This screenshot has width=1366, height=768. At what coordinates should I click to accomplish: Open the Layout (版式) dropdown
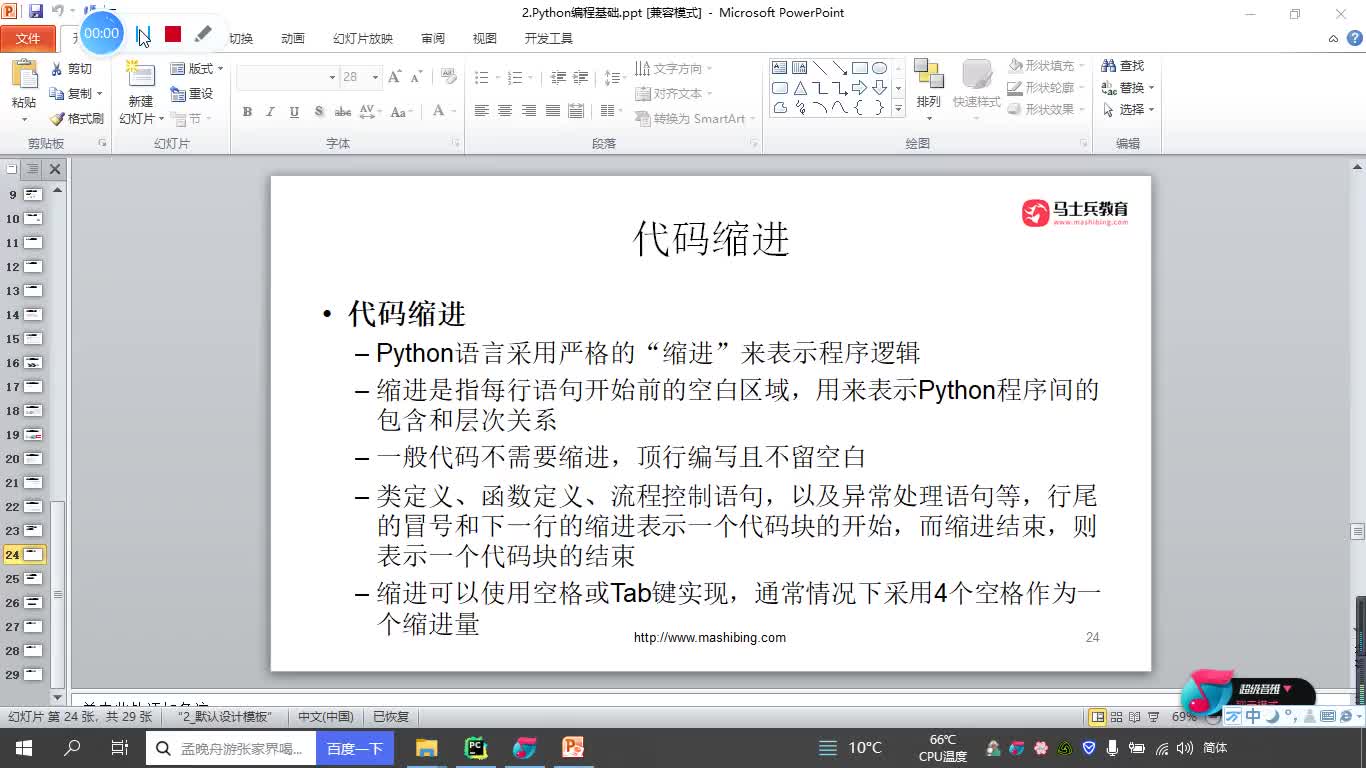coord(196,69)
